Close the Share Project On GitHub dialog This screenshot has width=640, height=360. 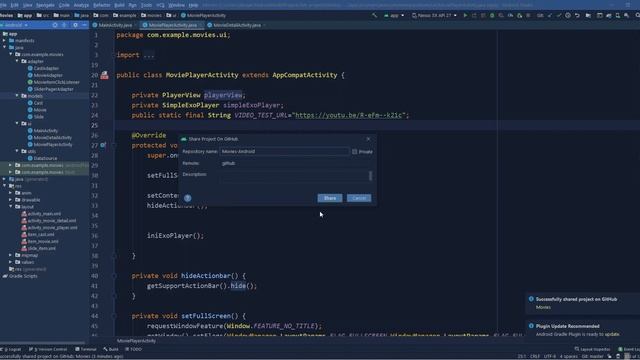click(x=368, y=139)
